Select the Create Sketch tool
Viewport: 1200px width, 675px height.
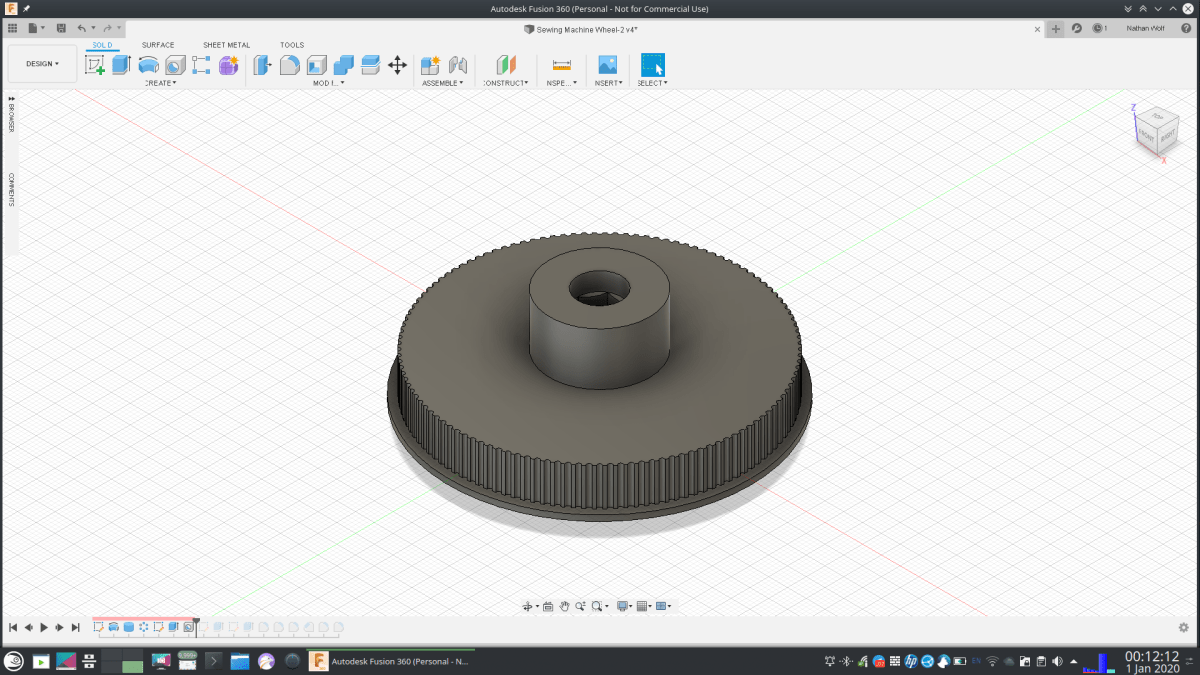coord(95,65)
